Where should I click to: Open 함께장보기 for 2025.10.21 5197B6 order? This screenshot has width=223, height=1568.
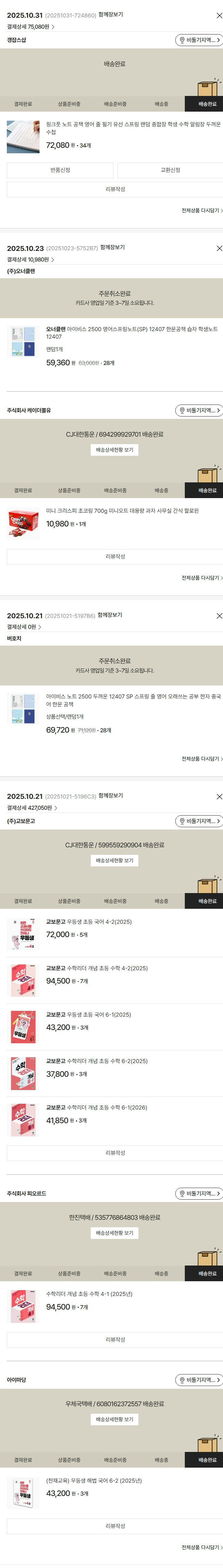click(x=110, y=615)
